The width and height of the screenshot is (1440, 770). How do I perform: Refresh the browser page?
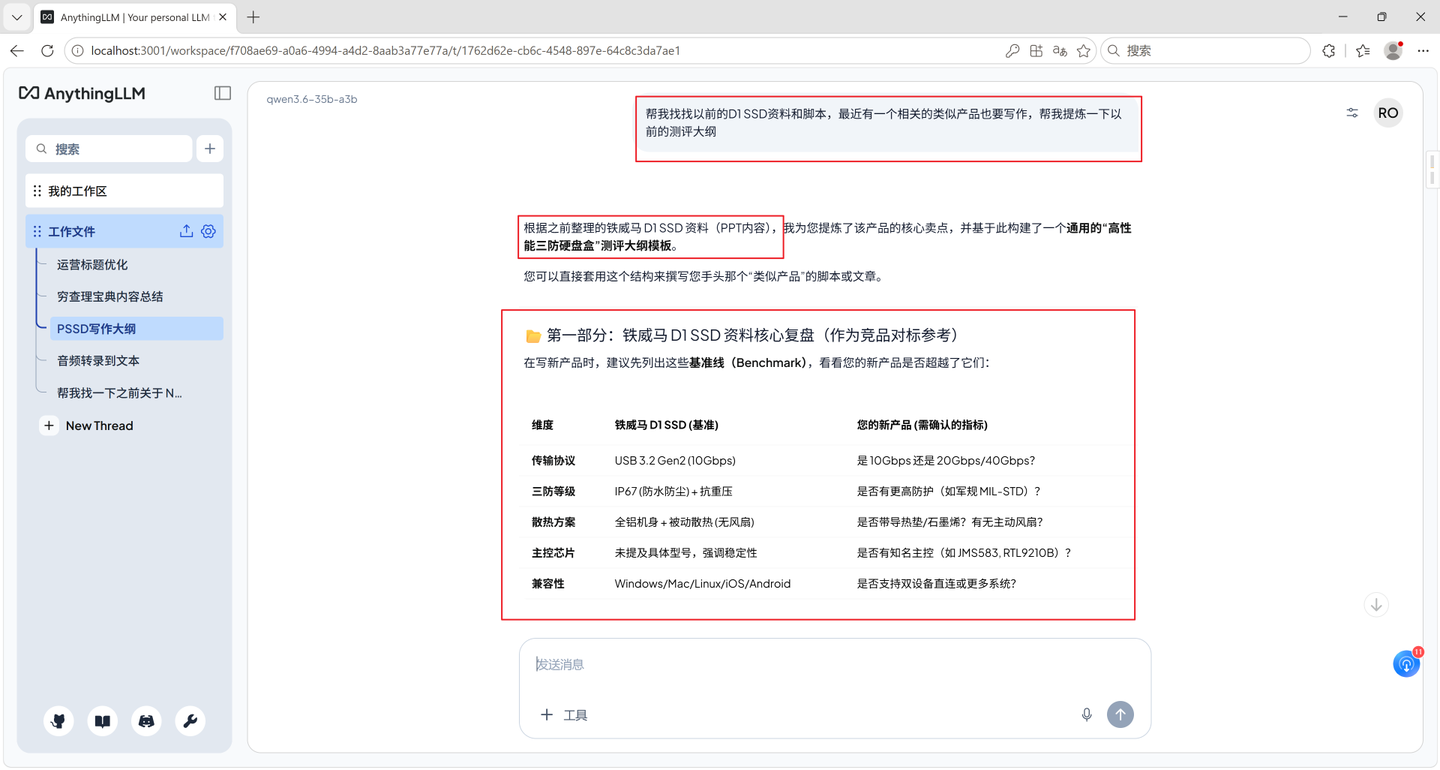[x=47, y=51]
